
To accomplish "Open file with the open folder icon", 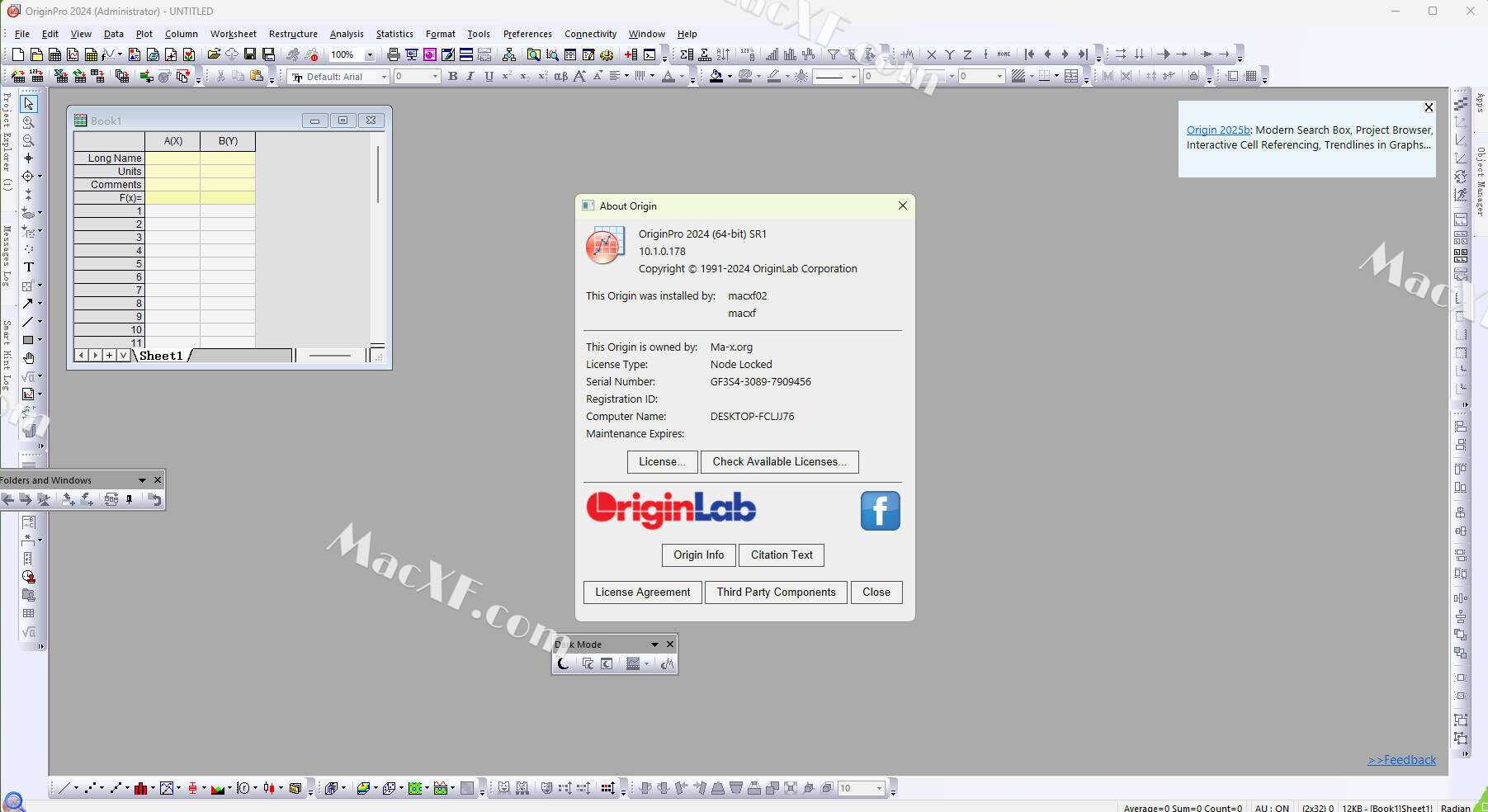I will click(x=214, y=54).
